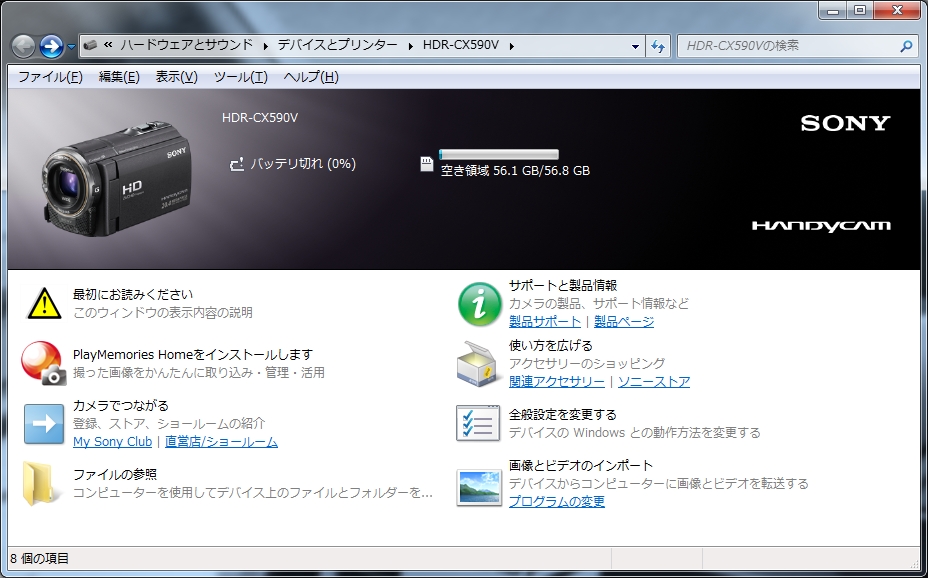Screen dimensions: 928x578
Task: Click the SONY logo in banner
Action: point(846,123)
